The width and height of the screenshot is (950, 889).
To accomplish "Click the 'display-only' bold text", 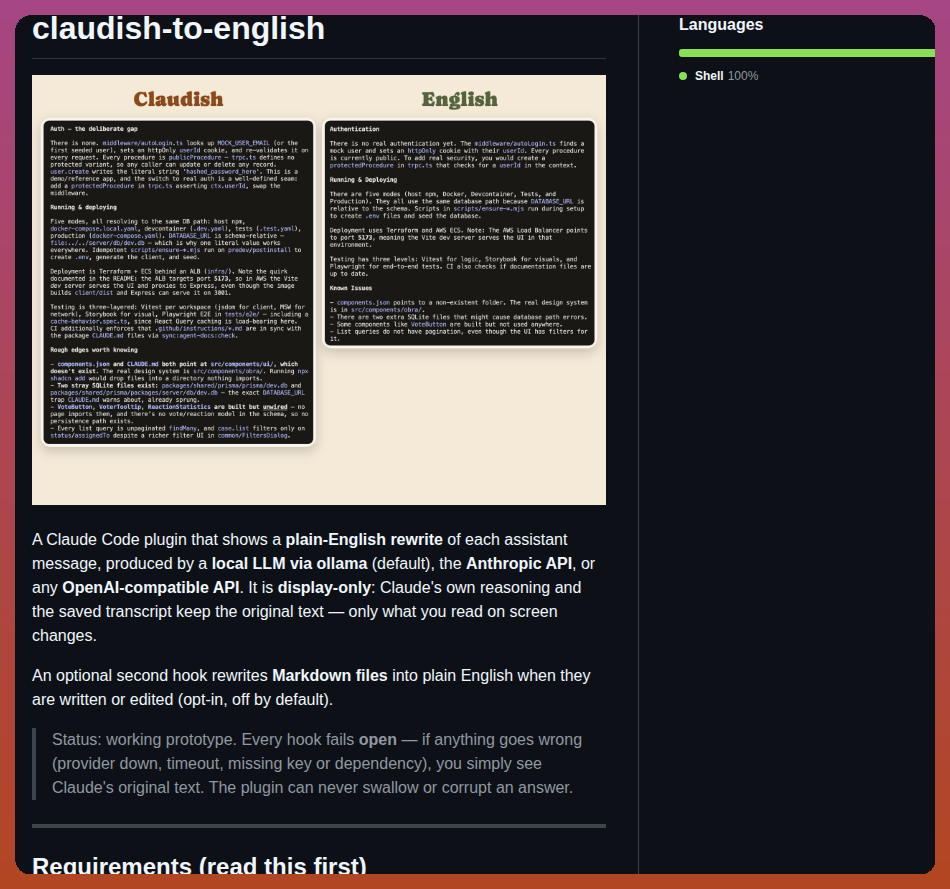I will (324, 588).
